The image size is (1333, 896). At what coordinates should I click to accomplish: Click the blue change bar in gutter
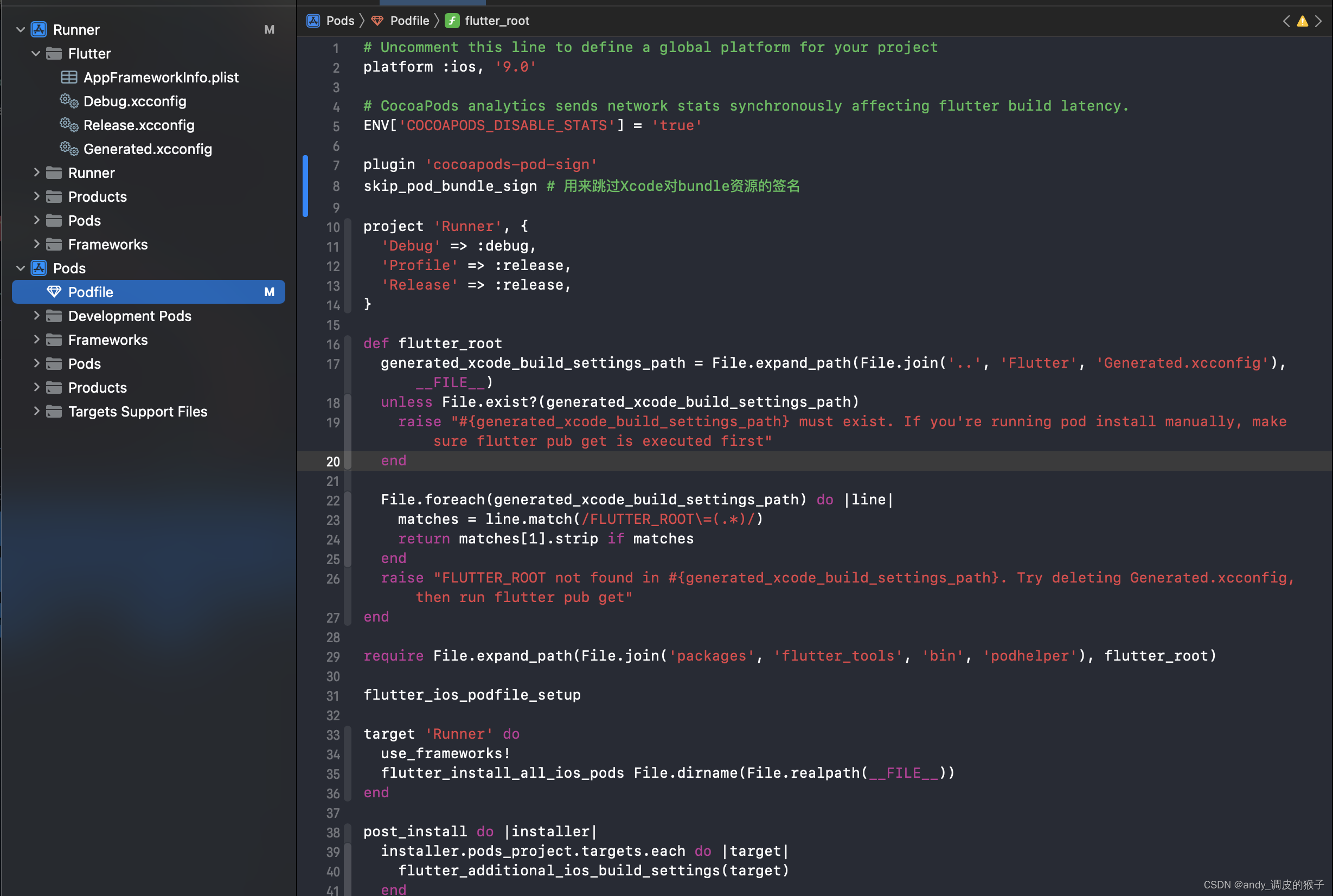pyautogui.click(x=305, y=186)
